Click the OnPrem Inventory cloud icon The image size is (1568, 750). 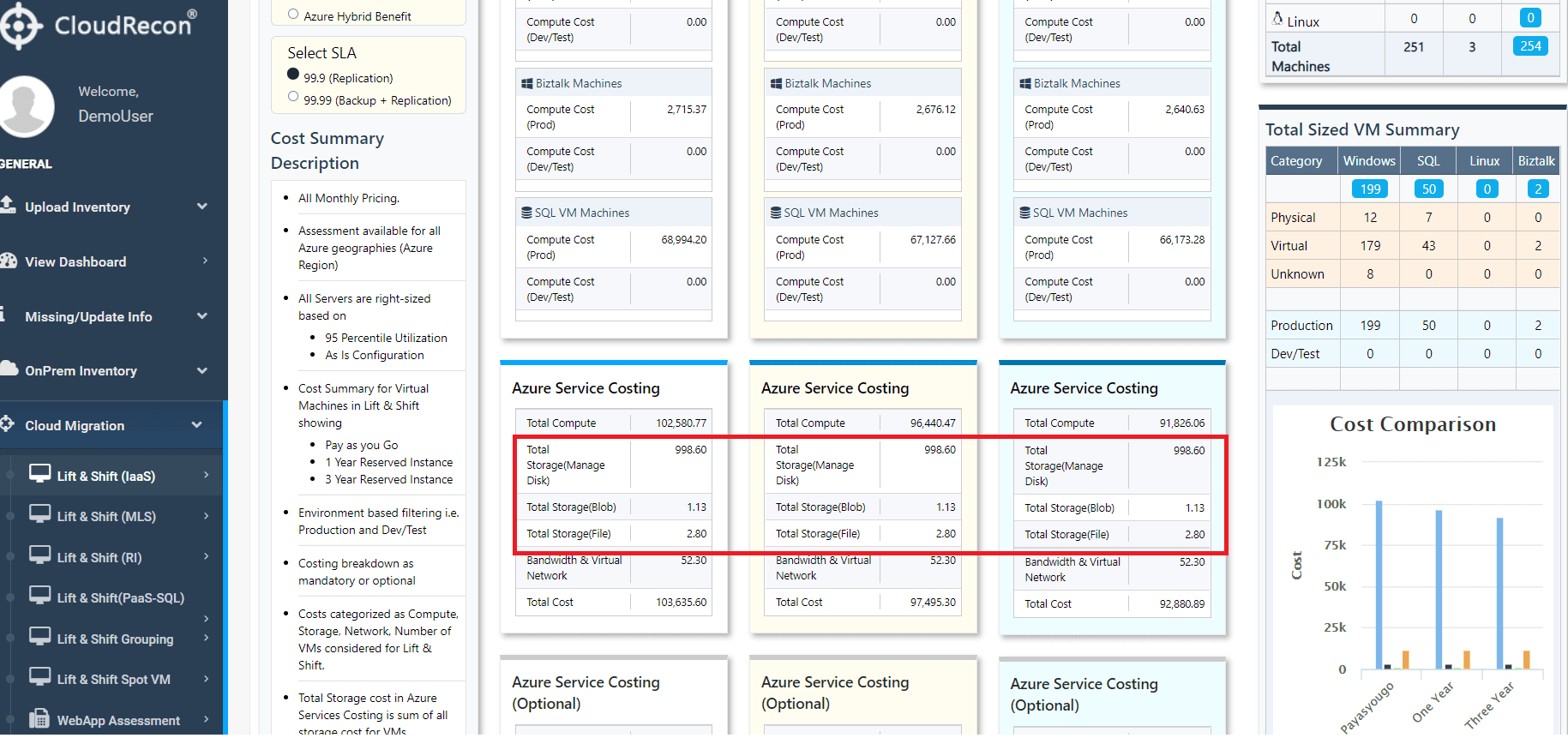[x=9, y=369]
